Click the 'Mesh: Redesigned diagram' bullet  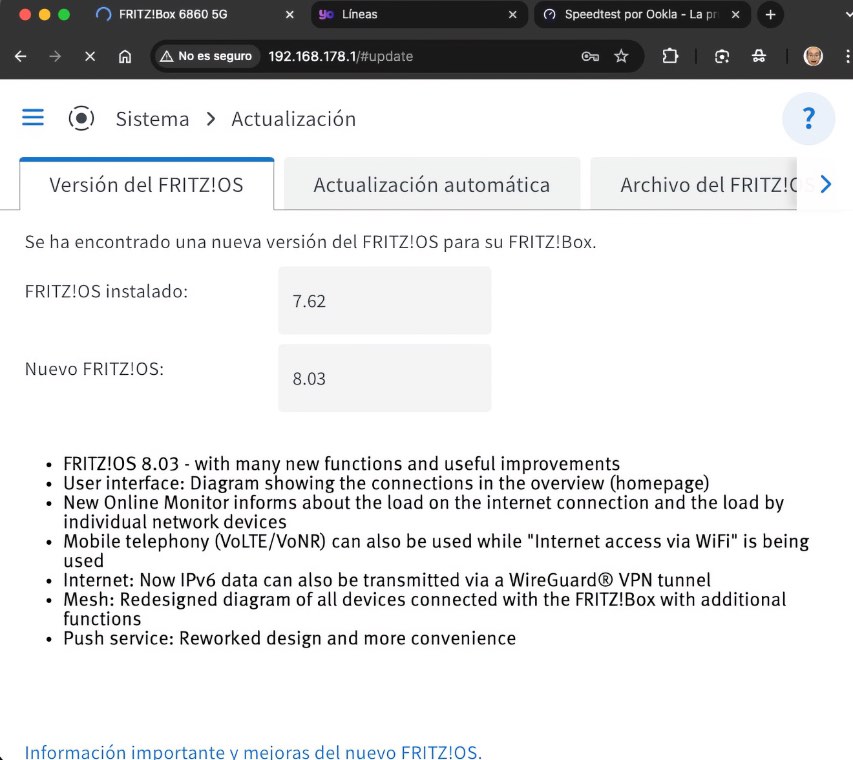coord(425,609)
